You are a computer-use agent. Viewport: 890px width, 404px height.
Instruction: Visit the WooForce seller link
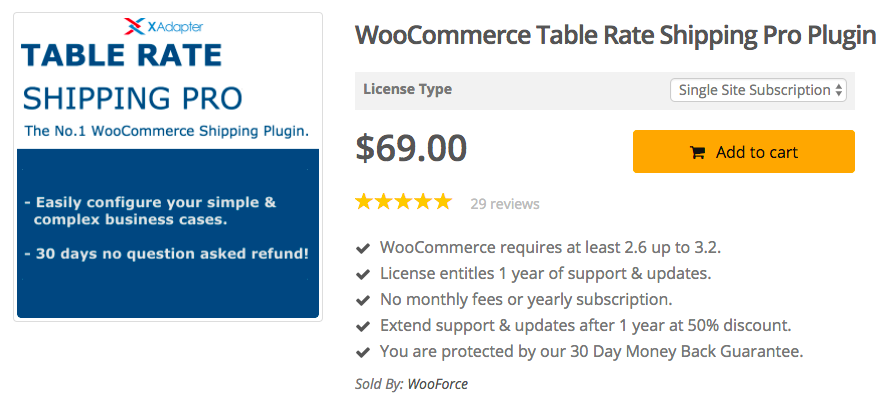pyautogui.click(x=437, y=383)
